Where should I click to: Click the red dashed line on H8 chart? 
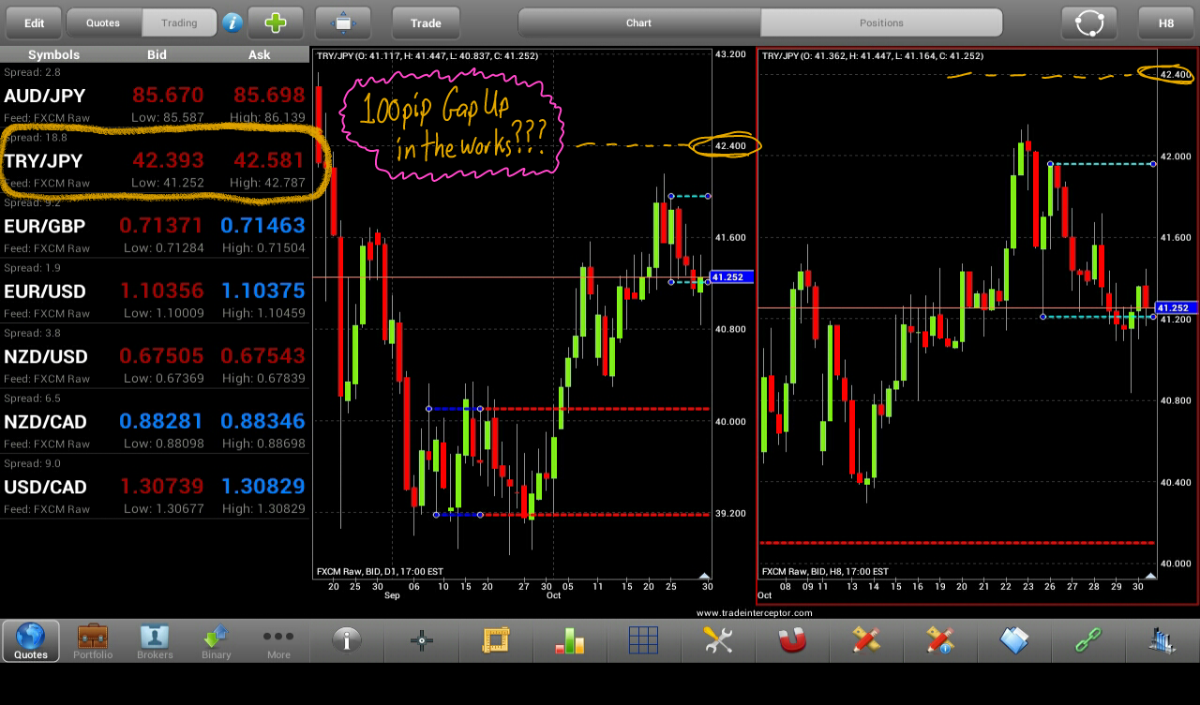tap(957, 543)
